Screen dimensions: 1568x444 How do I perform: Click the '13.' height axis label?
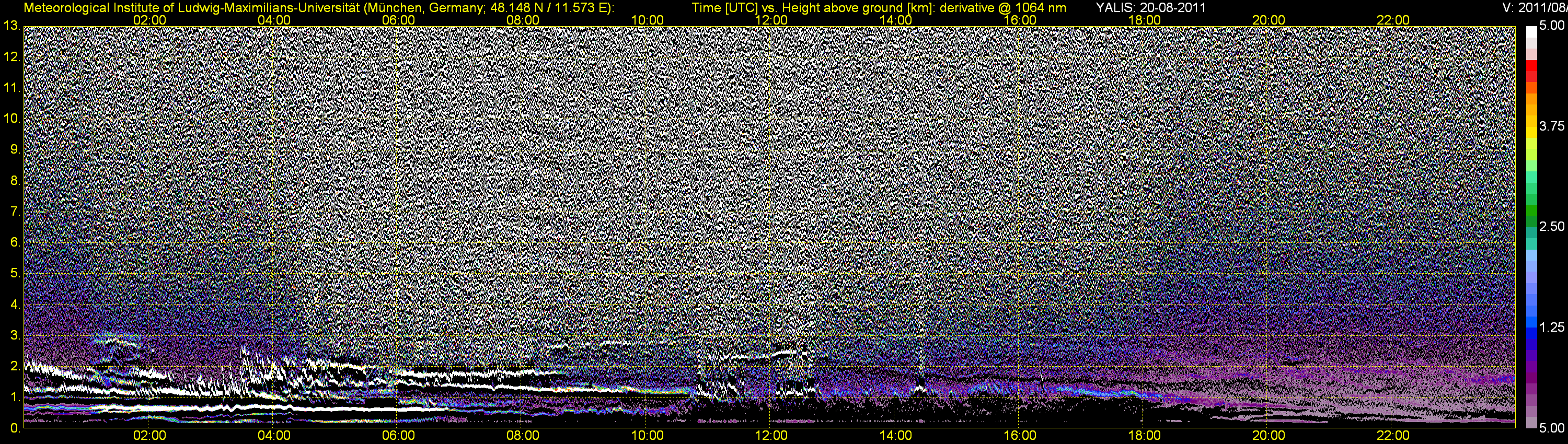pos(11,26)
